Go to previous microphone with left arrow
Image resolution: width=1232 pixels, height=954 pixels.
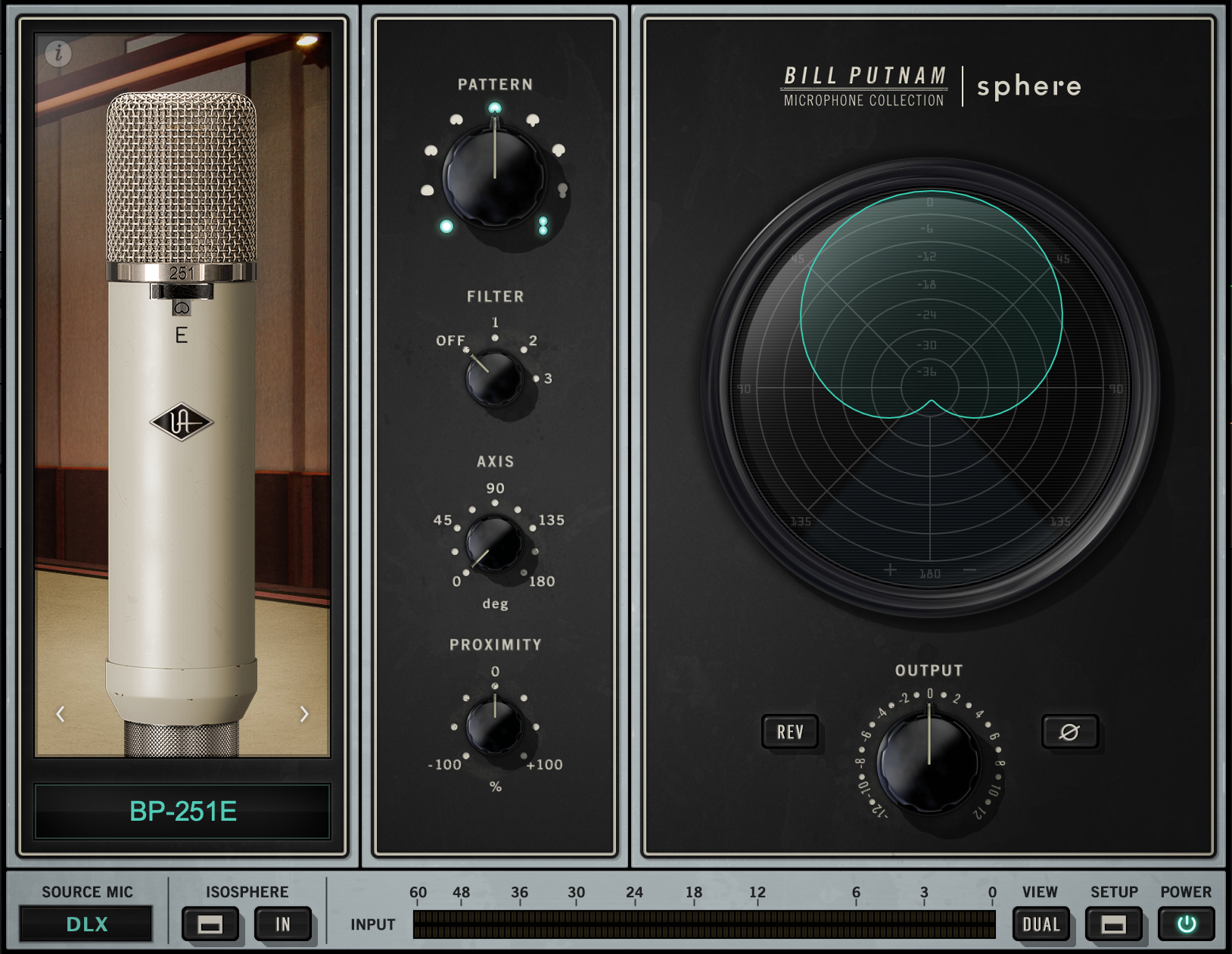61,714
